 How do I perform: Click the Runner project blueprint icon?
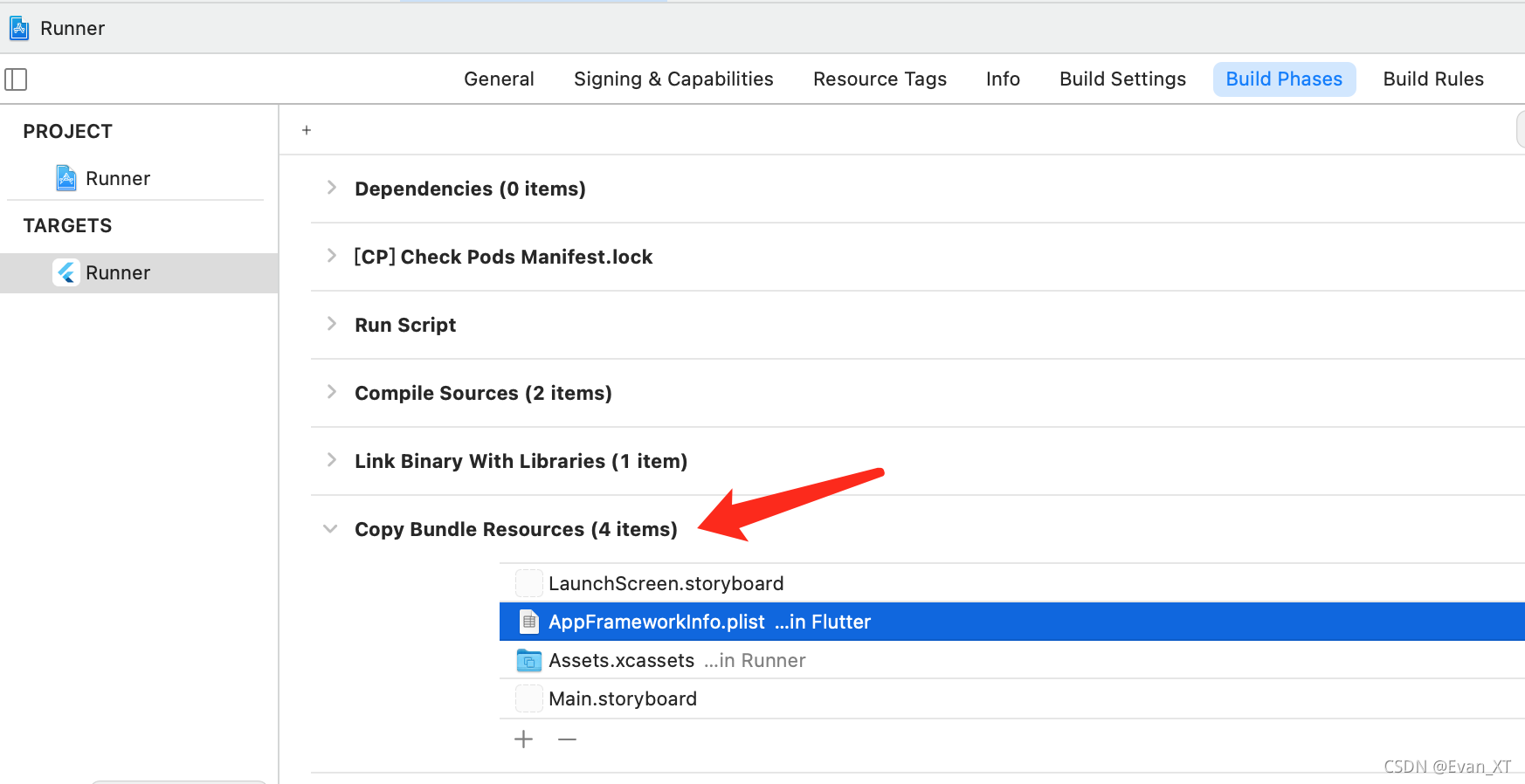point(66,178)
